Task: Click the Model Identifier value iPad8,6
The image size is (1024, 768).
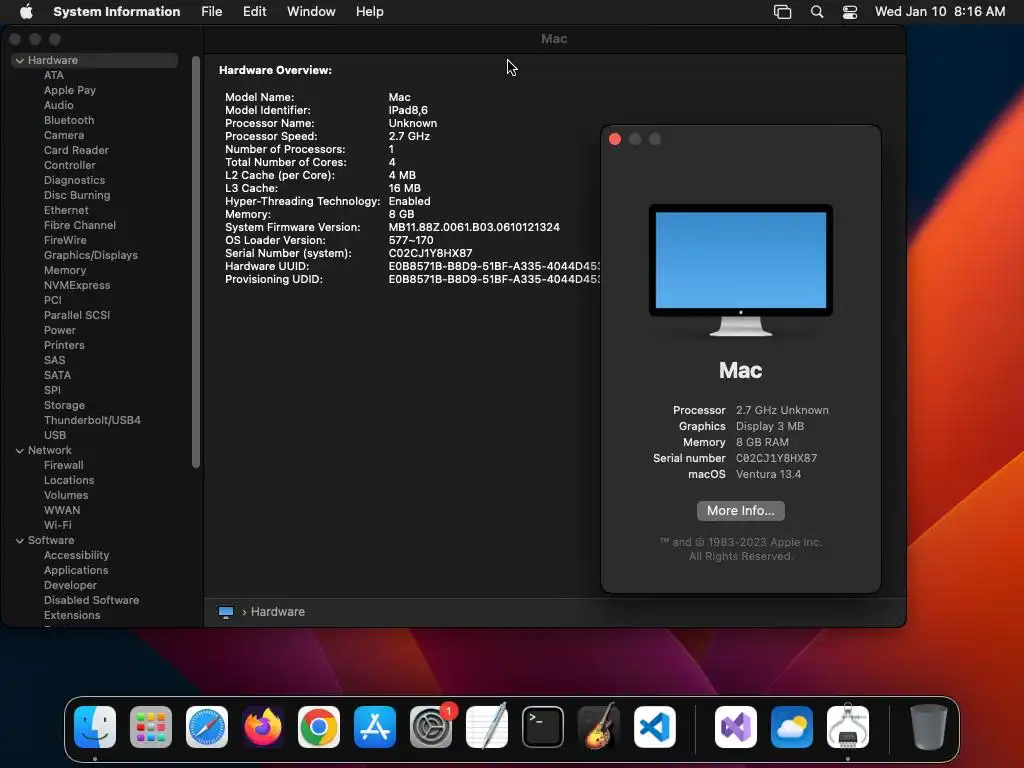Action: tap(408, 110)
